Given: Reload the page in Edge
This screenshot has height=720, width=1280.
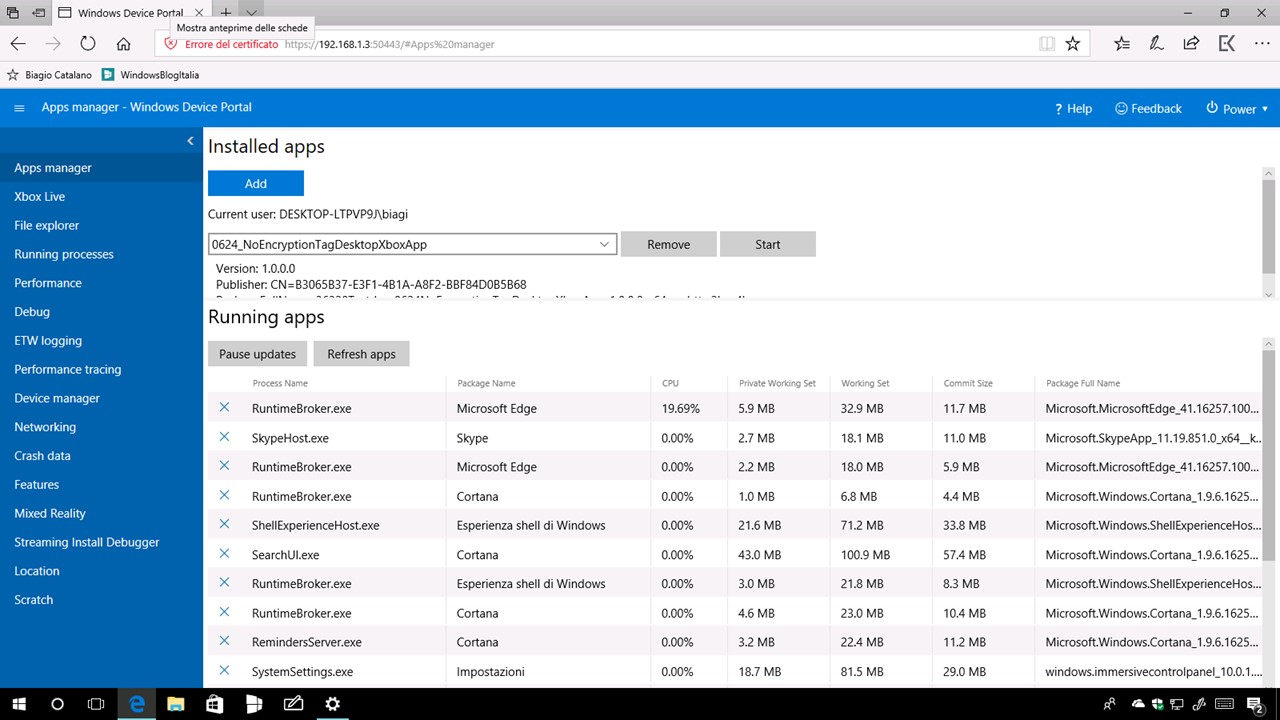Looking at the screenshot, I should pyautogui.click(x=88, y=44).
